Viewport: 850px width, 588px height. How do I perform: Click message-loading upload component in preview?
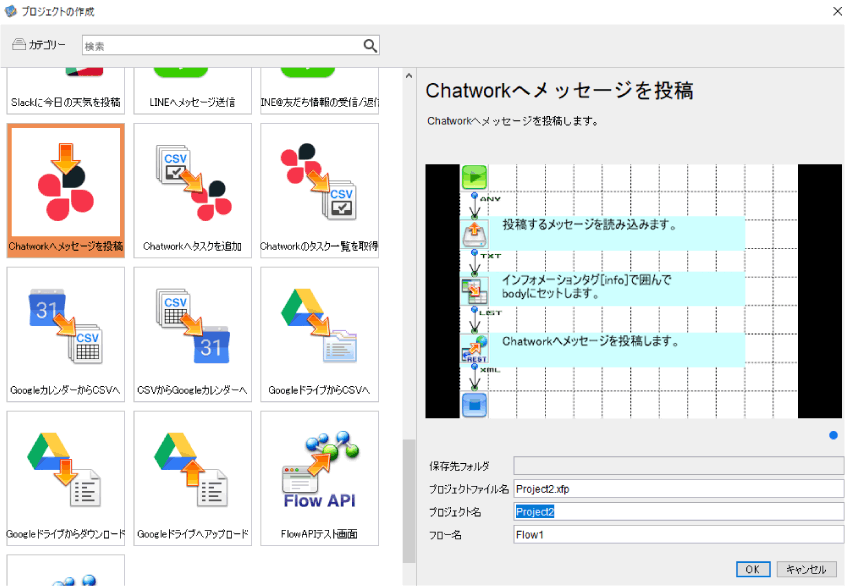tap(474, 234)
